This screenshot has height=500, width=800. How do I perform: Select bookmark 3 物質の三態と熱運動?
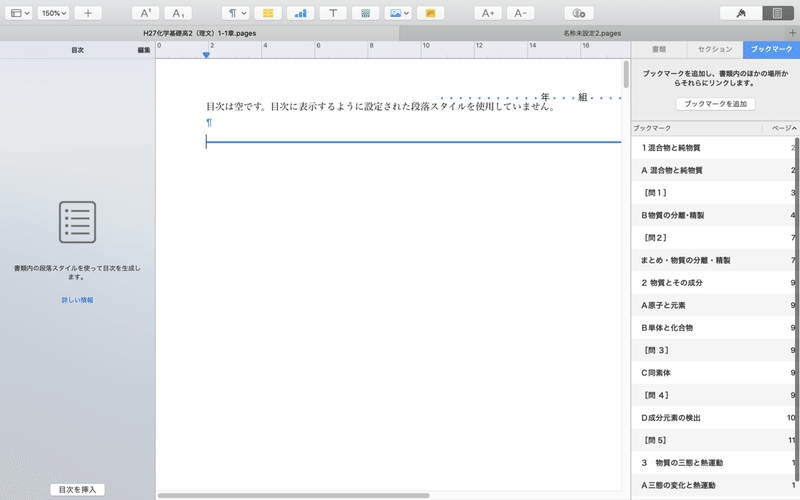(x=715, y=463)
